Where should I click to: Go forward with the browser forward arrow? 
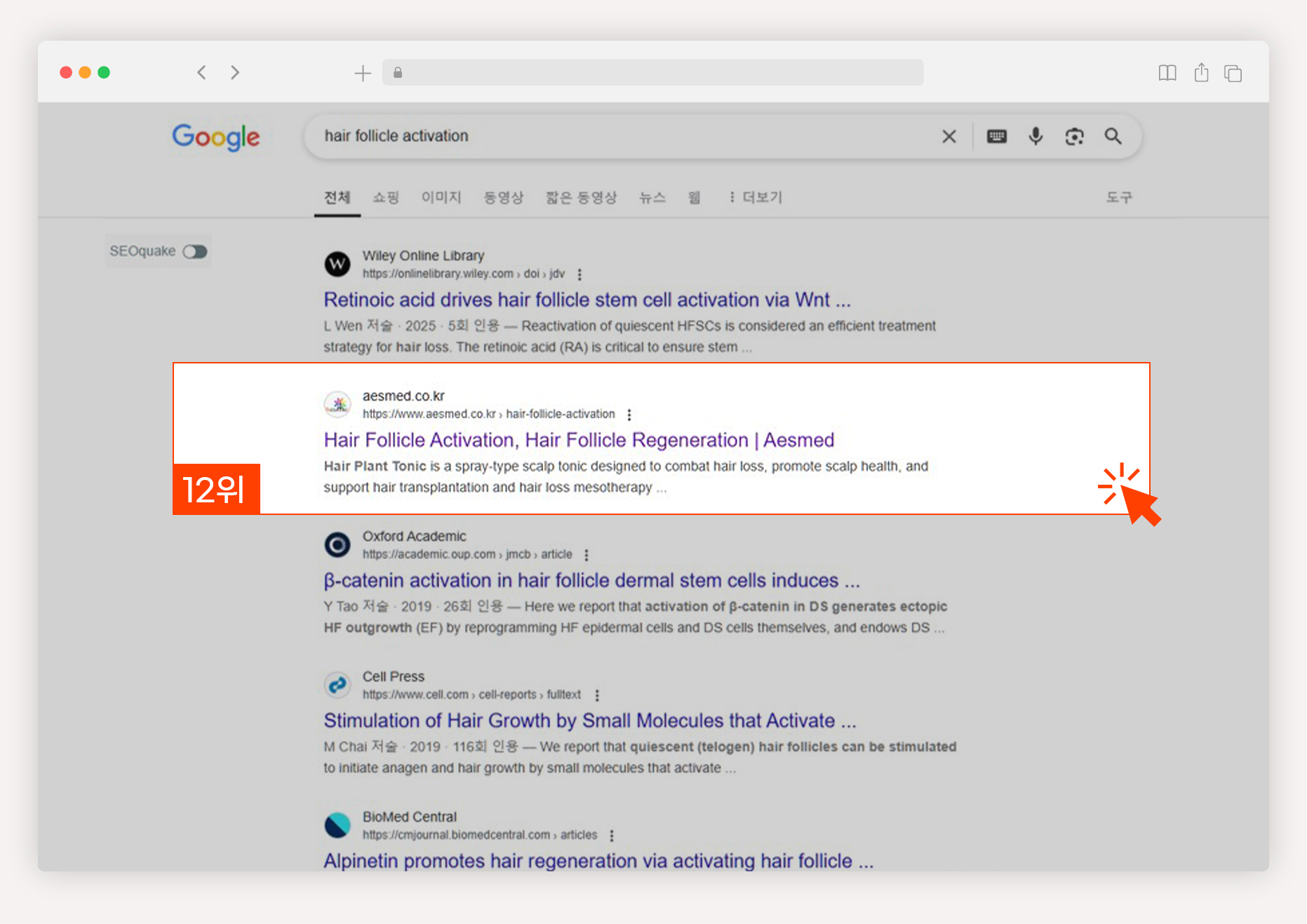pyautogui.click(x=235, y=72)
